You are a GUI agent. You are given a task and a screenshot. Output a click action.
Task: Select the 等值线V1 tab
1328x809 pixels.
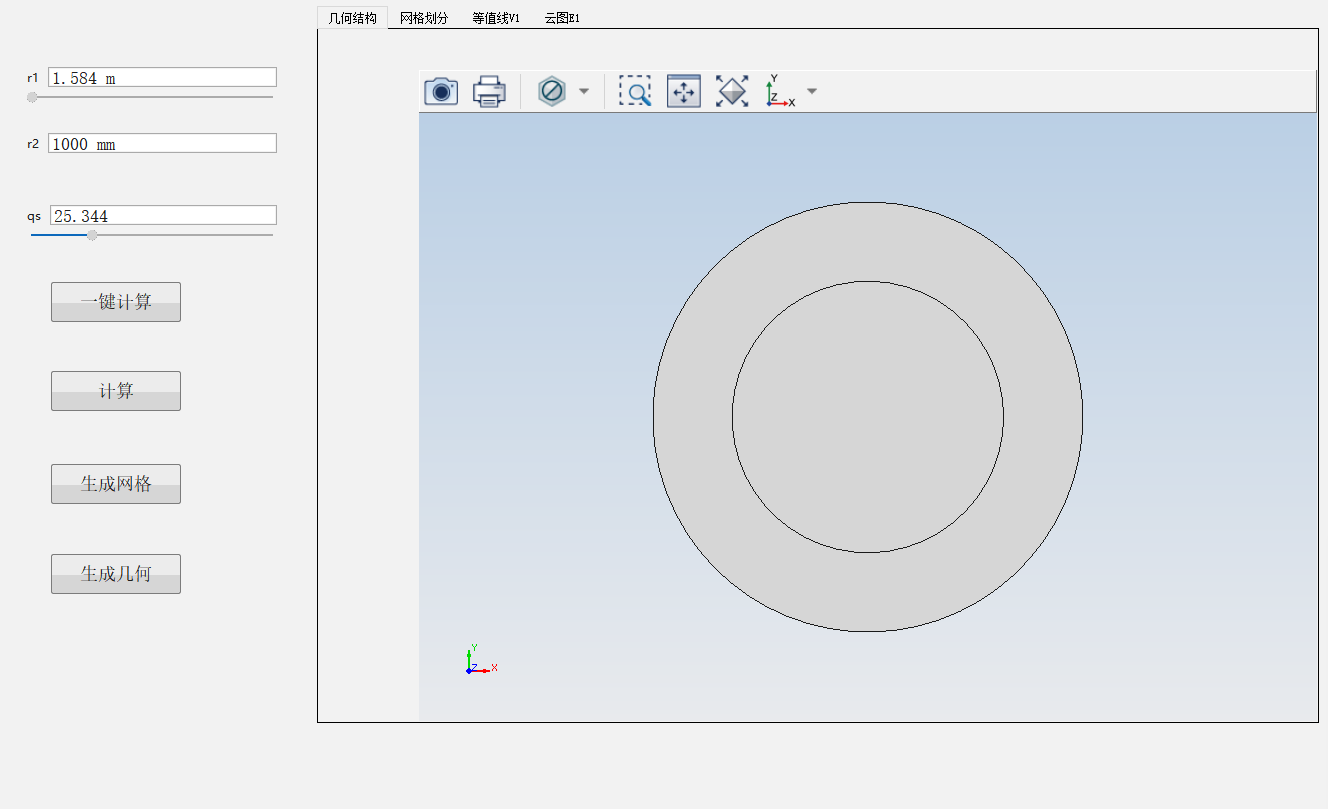pos(496,18)
